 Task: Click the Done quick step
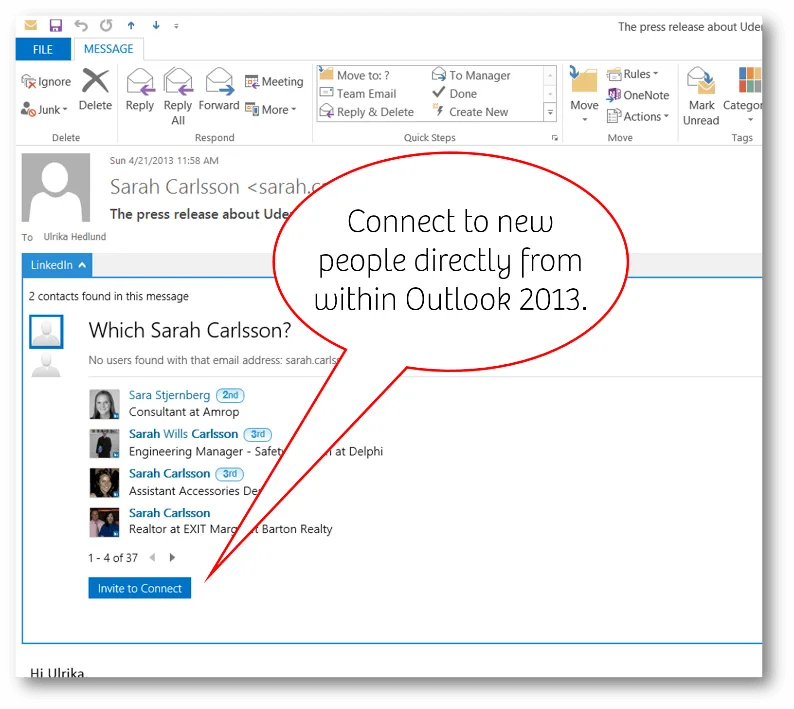[x=454, y=94]
